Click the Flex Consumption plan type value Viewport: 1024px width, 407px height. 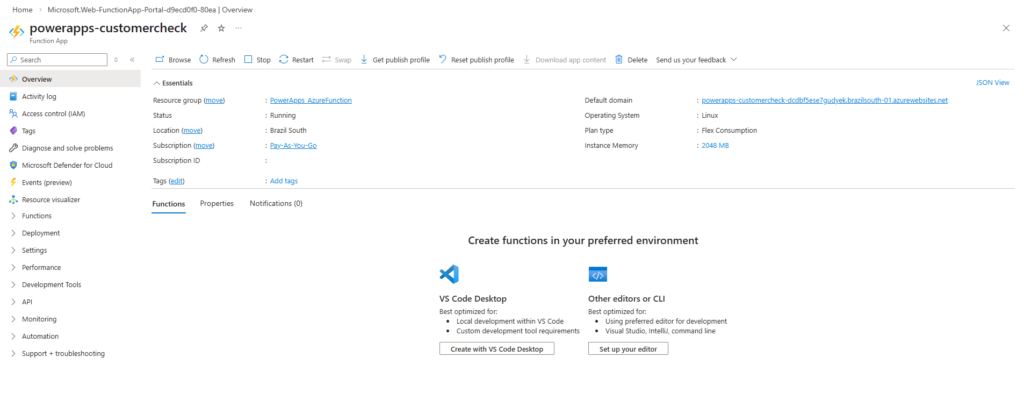pyautogui.click(x=729, y=131)
